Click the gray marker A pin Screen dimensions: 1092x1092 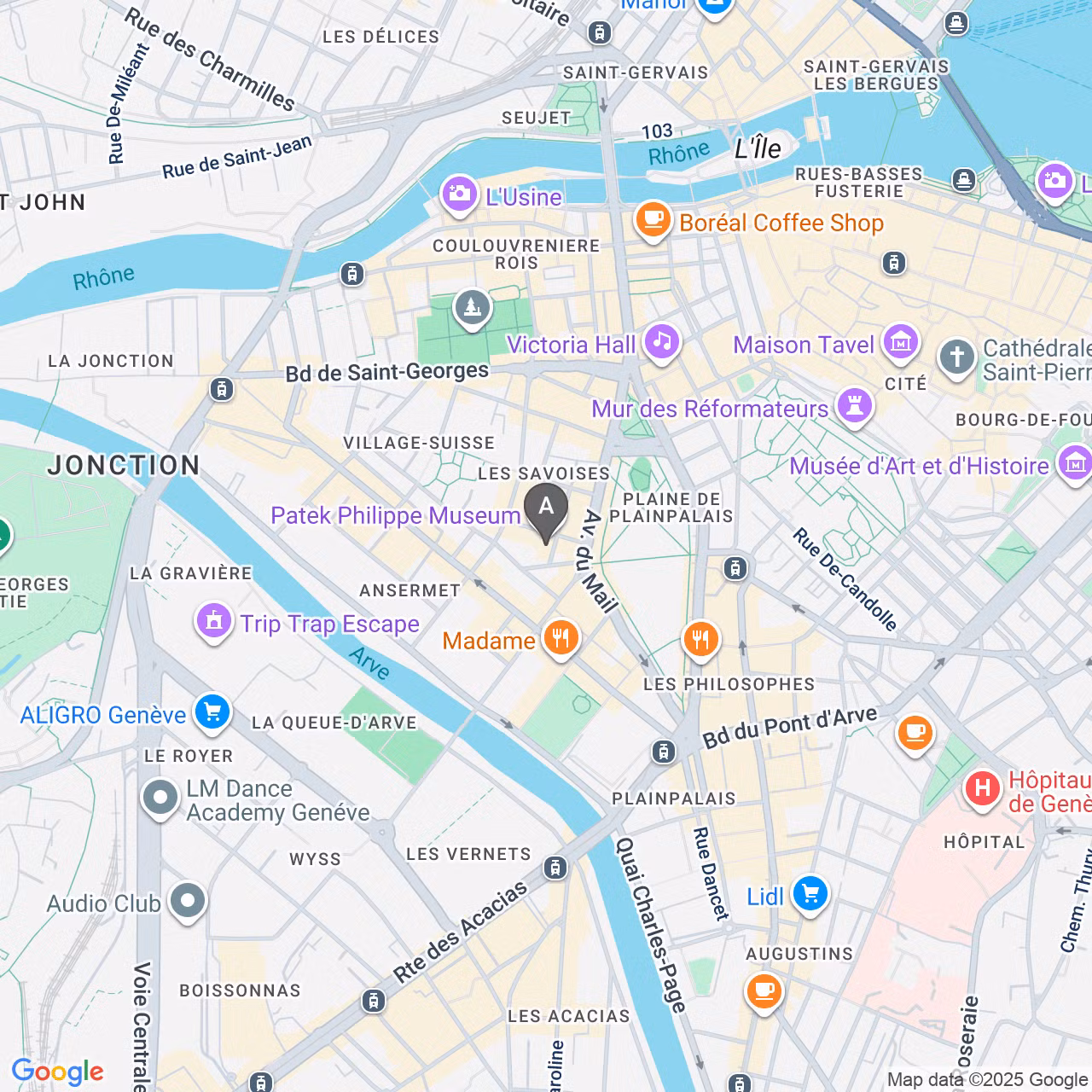pos(546,512)
